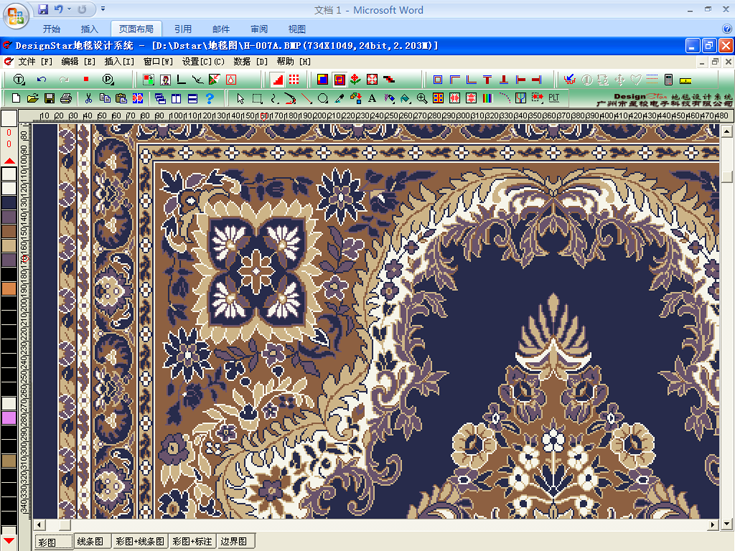Viewport: 735px width, 551px height.
Task: Click the red T-shaped border icon
Action: coord(488,80)
